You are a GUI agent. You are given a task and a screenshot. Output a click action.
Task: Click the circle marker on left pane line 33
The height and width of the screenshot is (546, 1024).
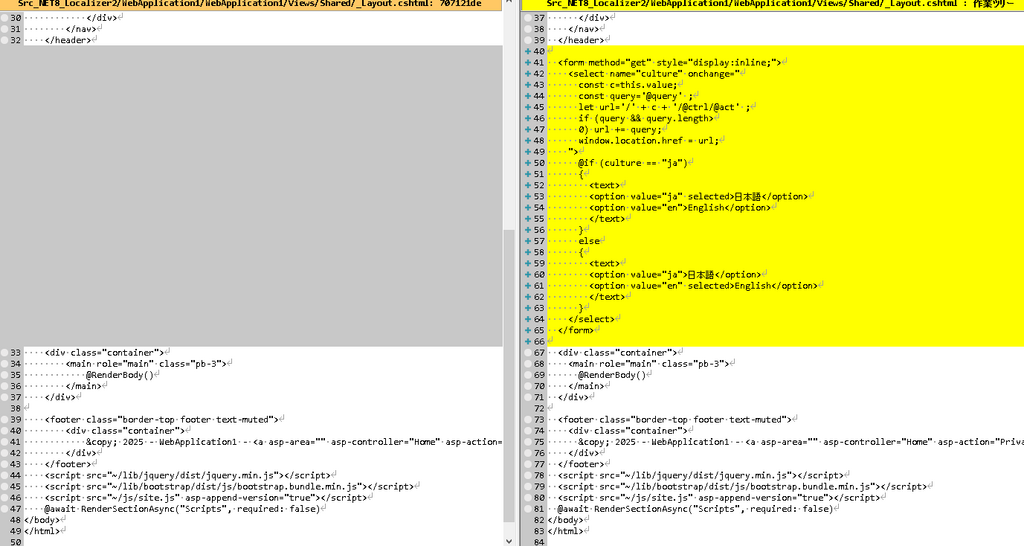point(5,353)
